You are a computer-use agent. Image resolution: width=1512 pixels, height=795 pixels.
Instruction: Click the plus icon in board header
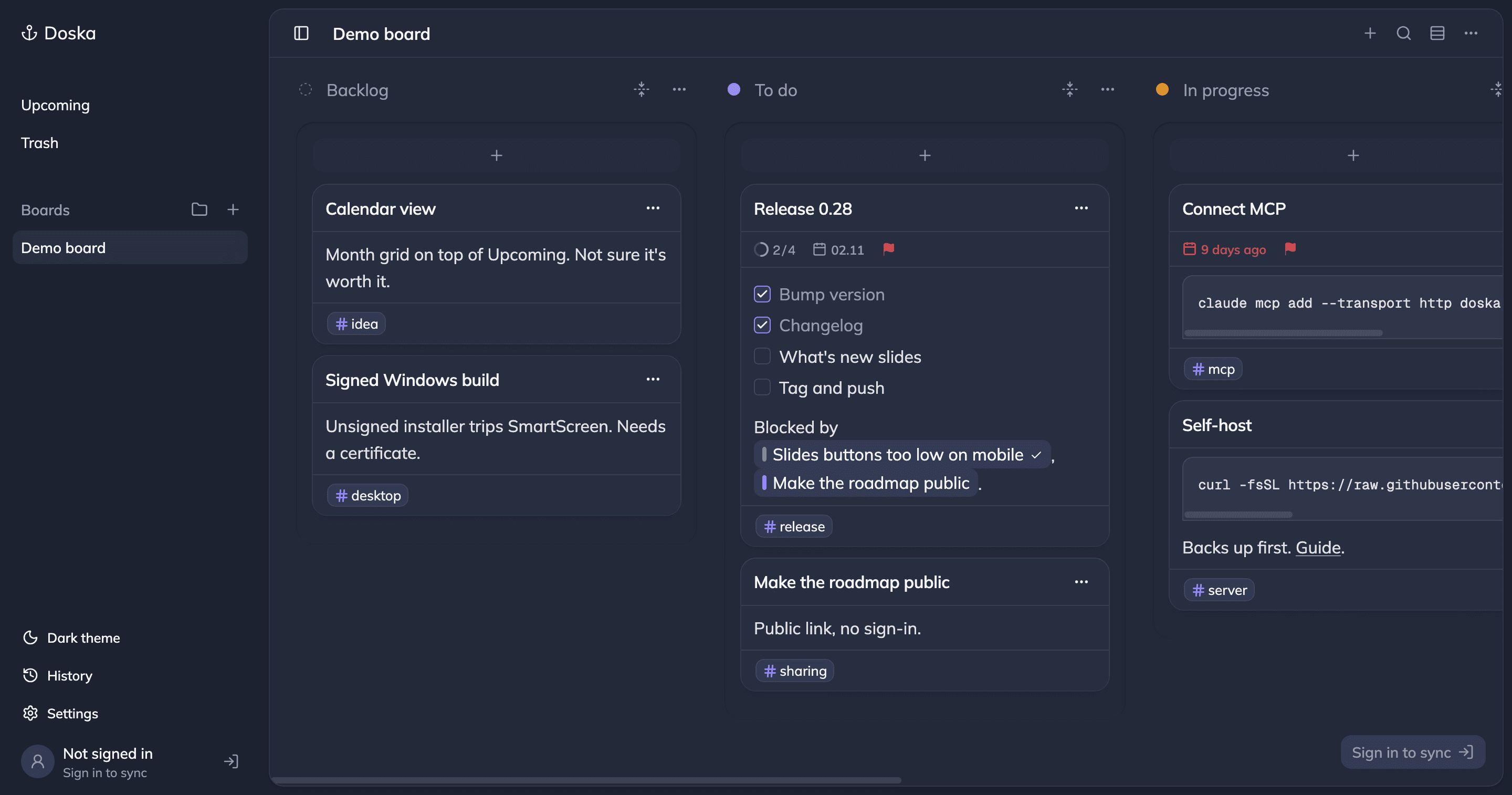pos(1370,34)
